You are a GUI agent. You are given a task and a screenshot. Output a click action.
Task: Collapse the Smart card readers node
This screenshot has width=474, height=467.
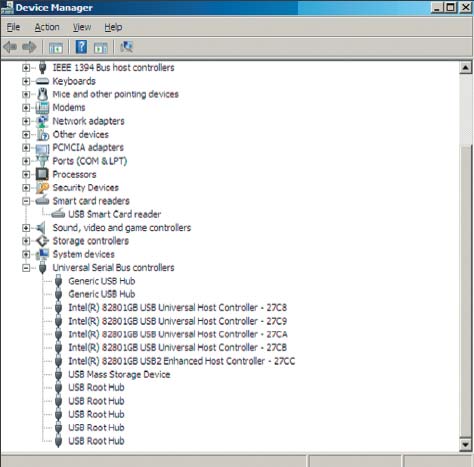pos(26,201)
